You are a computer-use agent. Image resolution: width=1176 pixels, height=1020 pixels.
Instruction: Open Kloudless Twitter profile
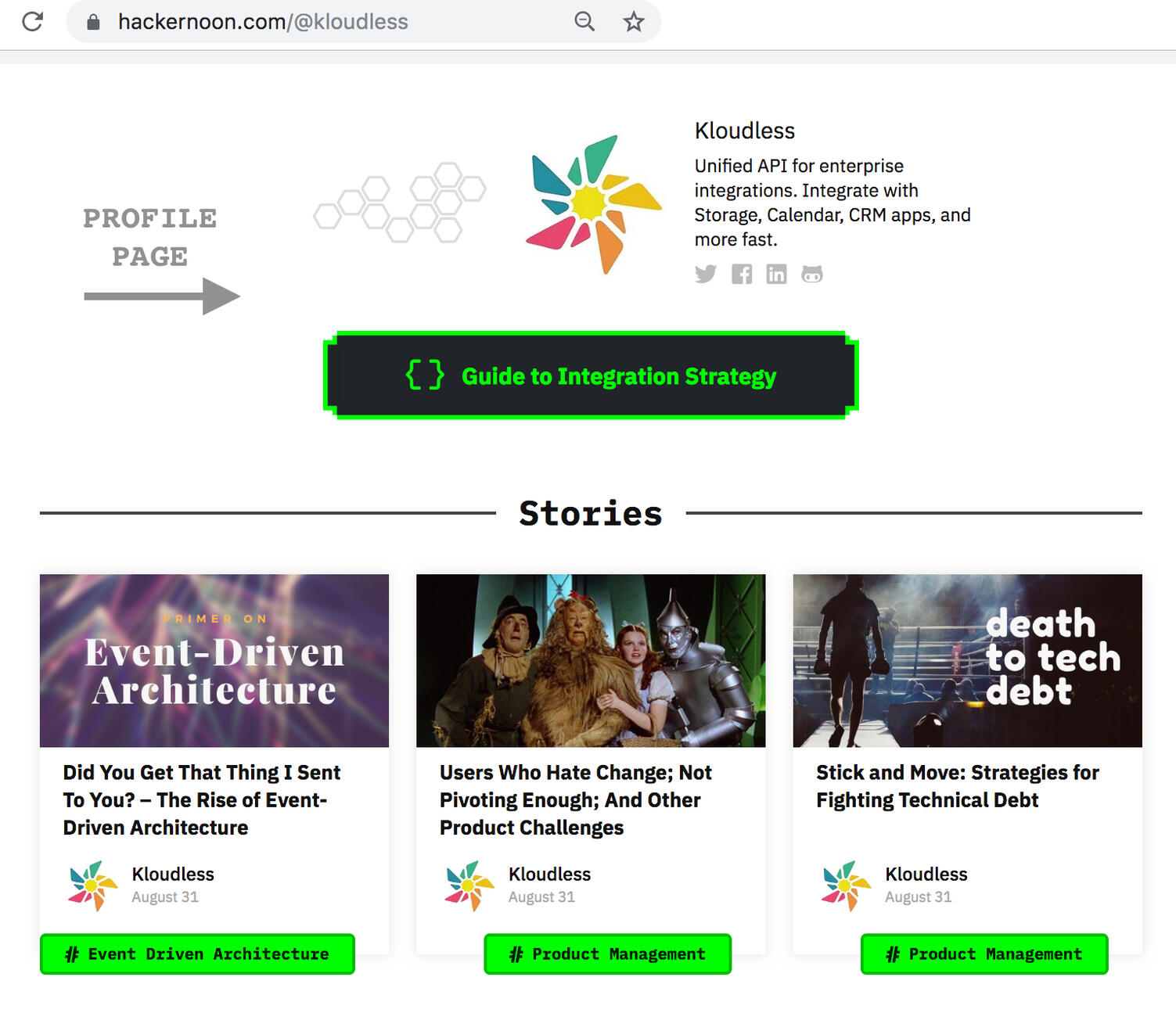(706, 274)
